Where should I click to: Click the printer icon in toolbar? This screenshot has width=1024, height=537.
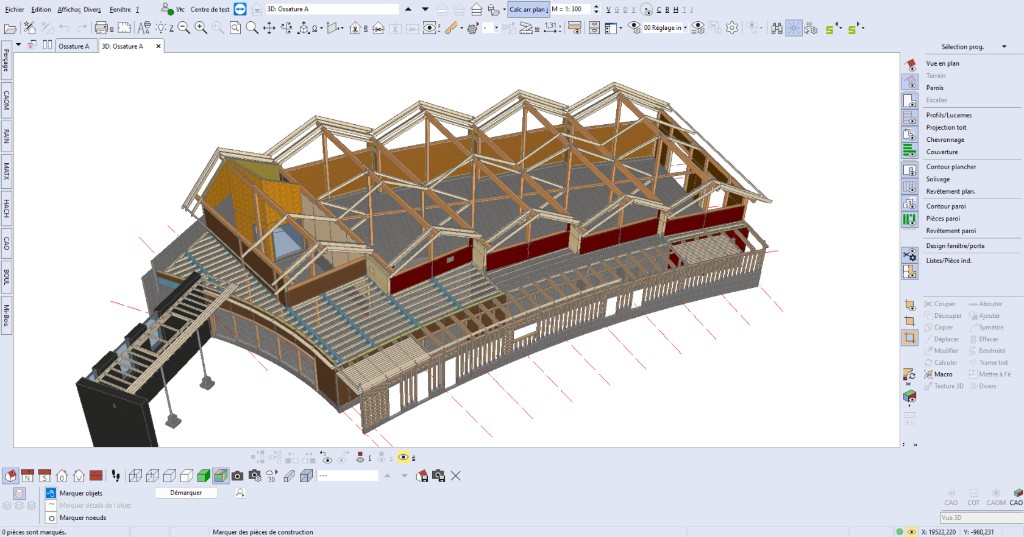click(101, 28)
